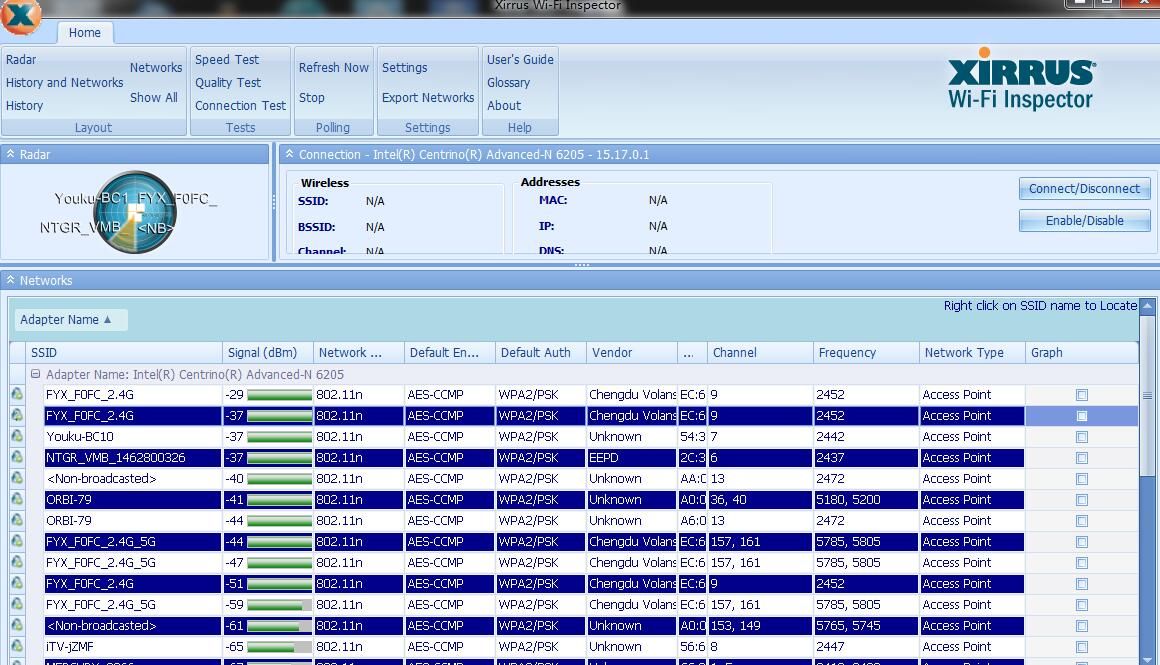Screen dimensions: 1160x665
Task: Select History and Networks layout
Action: pyautogui.click(x=64, y=83)
